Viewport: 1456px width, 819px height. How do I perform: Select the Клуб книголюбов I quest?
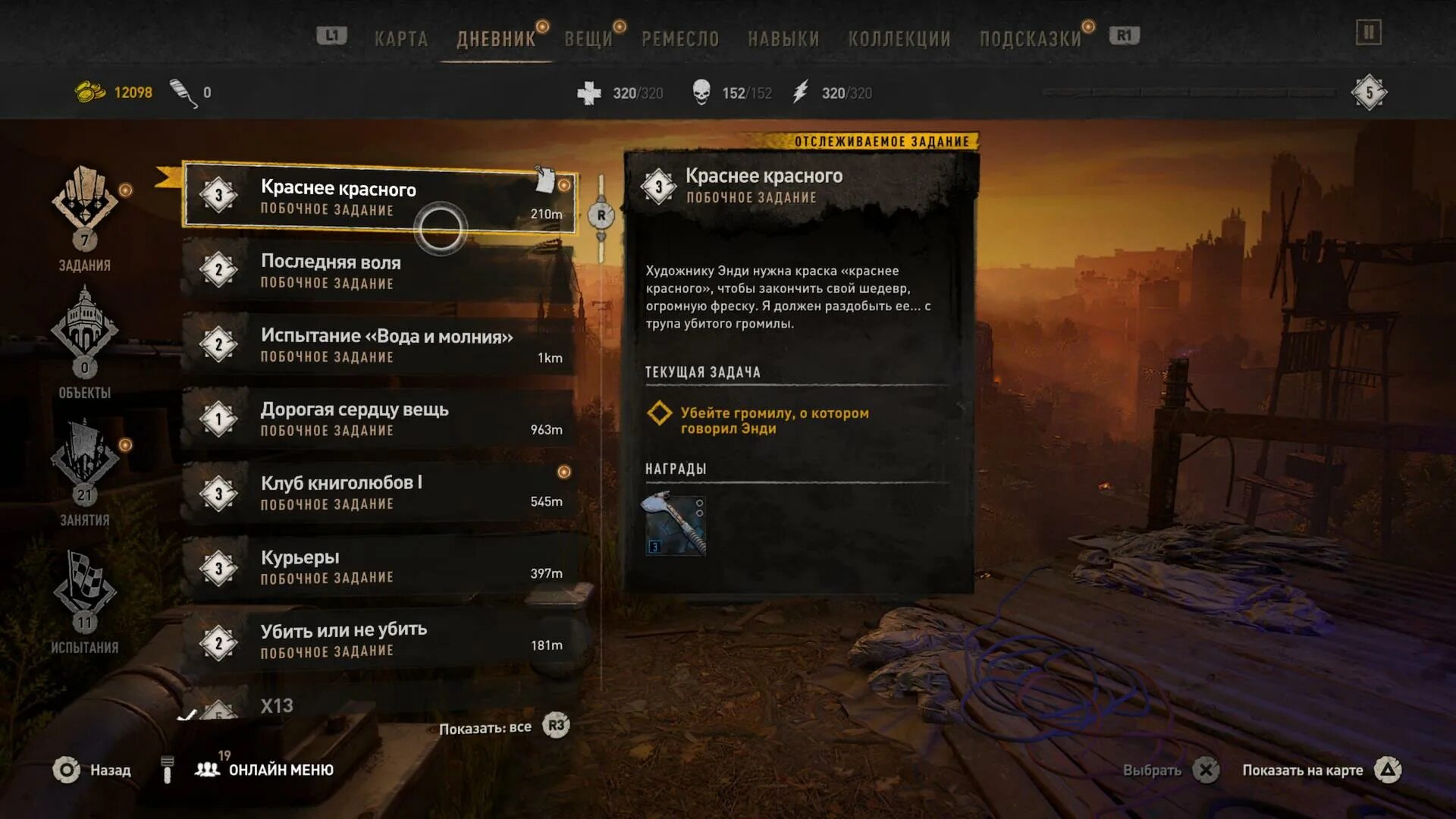378,491
